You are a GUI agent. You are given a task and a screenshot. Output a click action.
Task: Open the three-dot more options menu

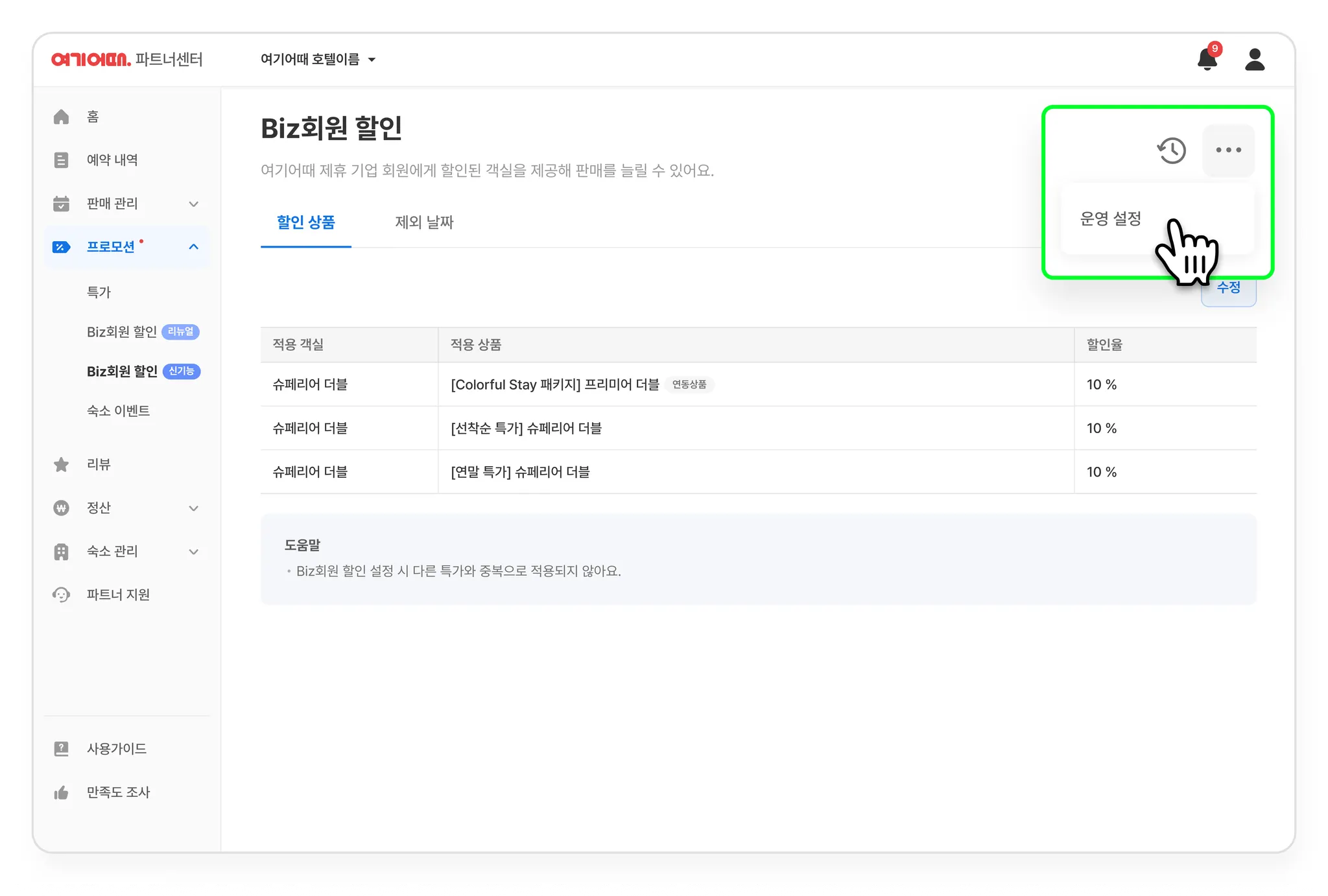(1228, 150)
